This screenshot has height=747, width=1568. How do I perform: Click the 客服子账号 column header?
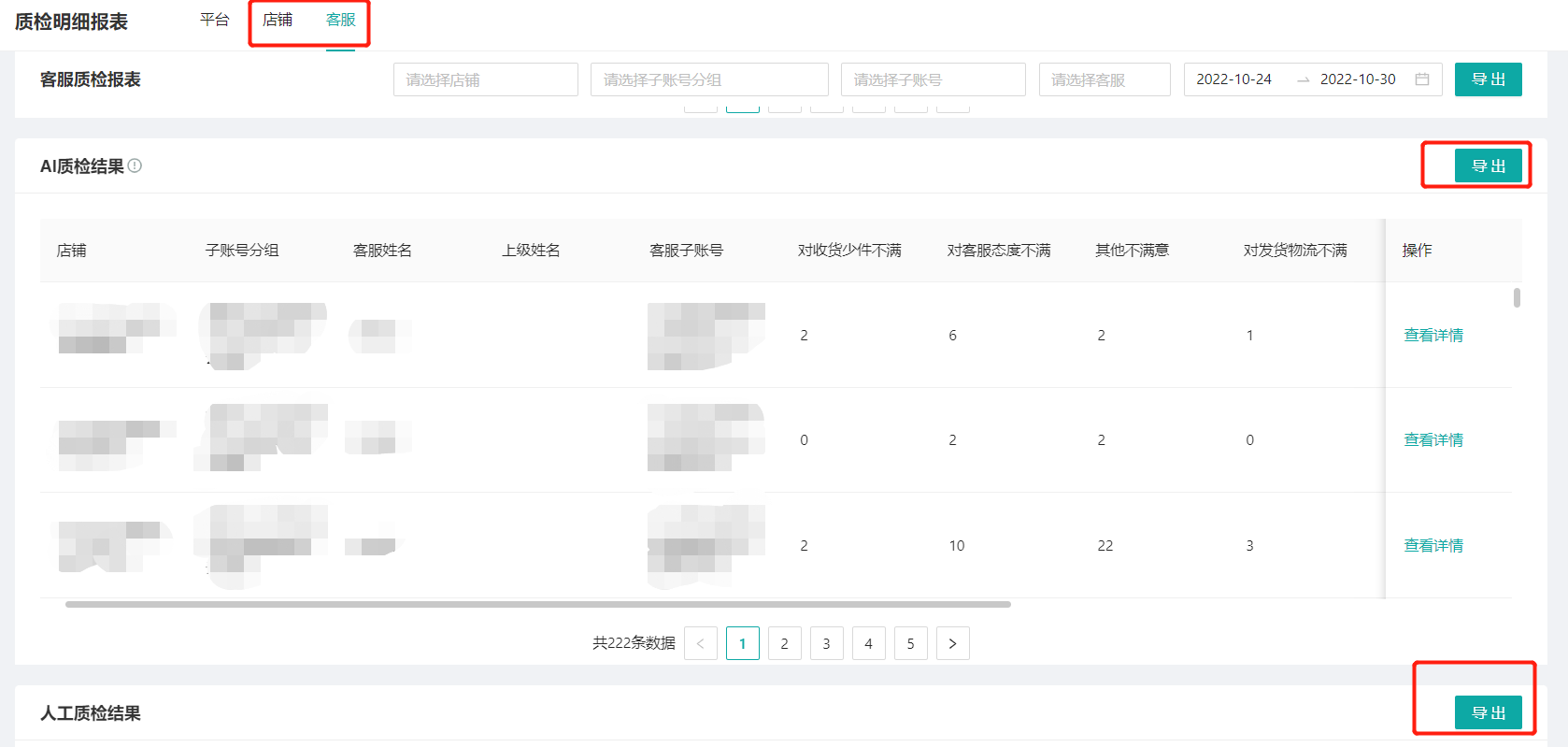coord(686,251)
